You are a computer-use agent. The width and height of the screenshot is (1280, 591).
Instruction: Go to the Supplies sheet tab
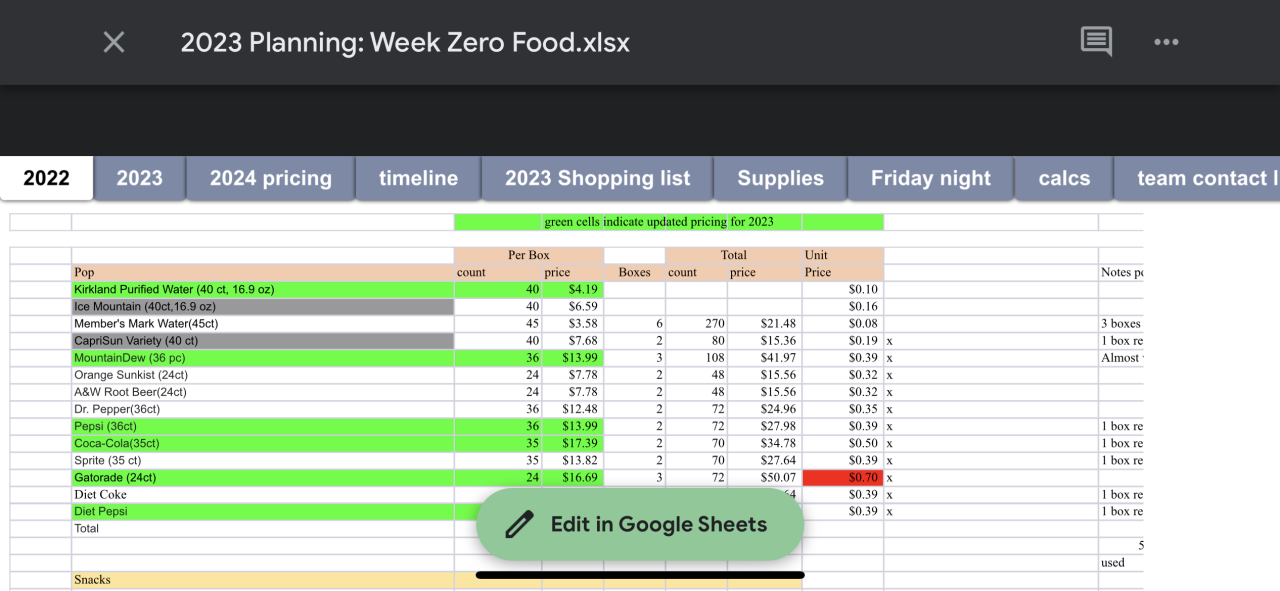(780, 178)
